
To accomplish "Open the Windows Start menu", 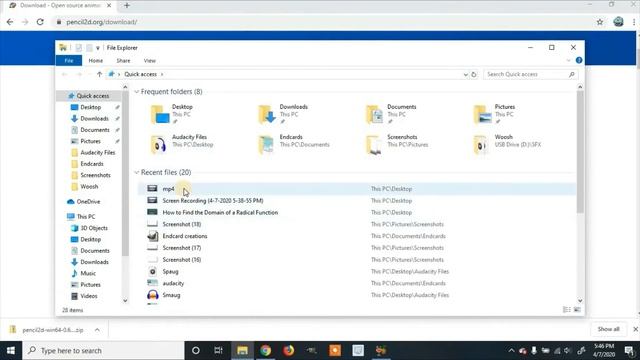I will point(11,351).
